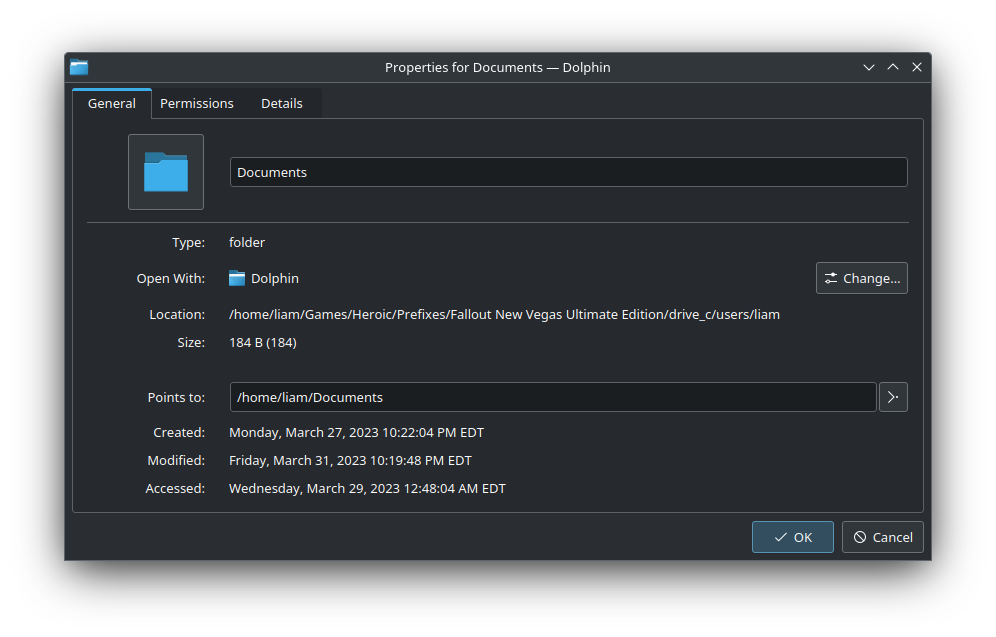Open the symlink target using the arrow icon
The width and height of the screenshot is (996, 637).
tap(893, 397)
